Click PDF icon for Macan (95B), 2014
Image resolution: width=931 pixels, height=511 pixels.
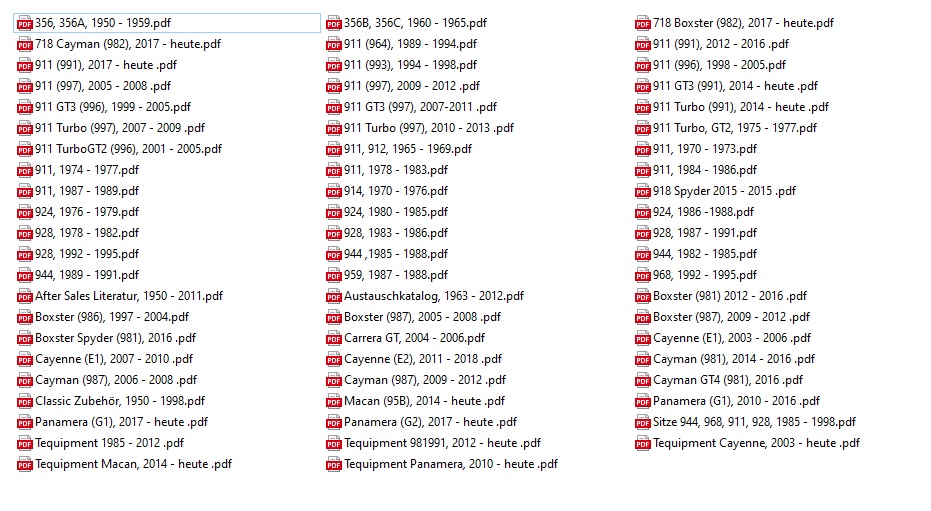[334, 401]
